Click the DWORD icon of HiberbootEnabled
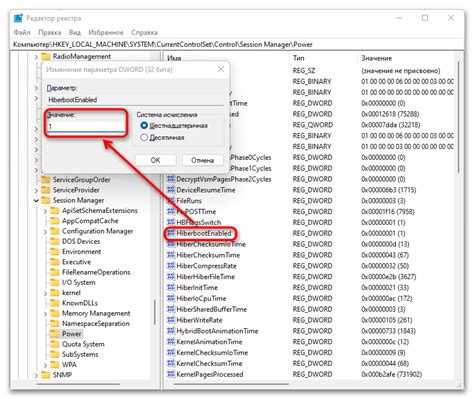This screenshot has height=399, width=474. click(171, 233)
